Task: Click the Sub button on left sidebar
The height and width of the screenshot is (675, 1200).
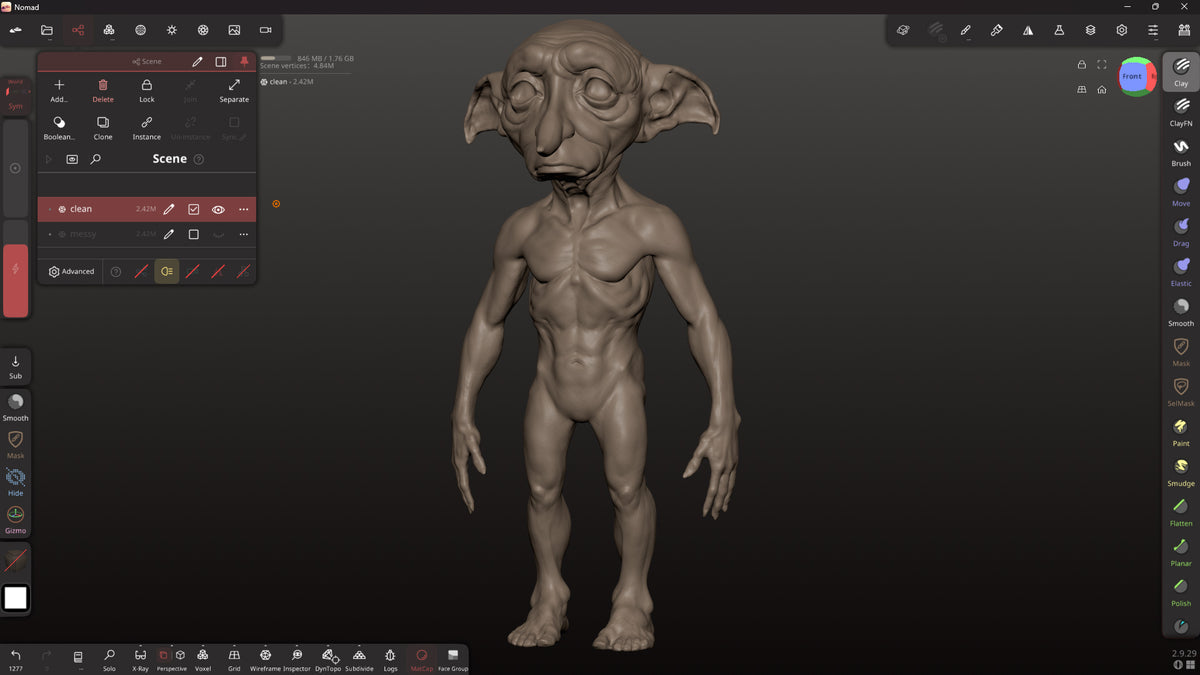Action: 16,366
